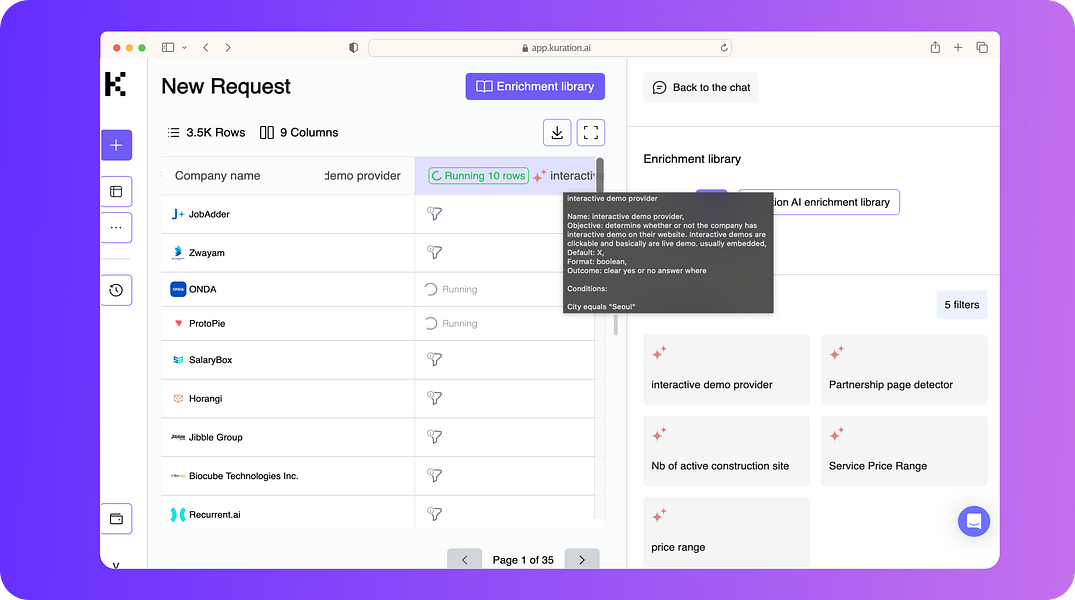The image size is (1075, 600).
Task: Click the filter icon in the Recurrent.ai row
Action: (434, 514)
